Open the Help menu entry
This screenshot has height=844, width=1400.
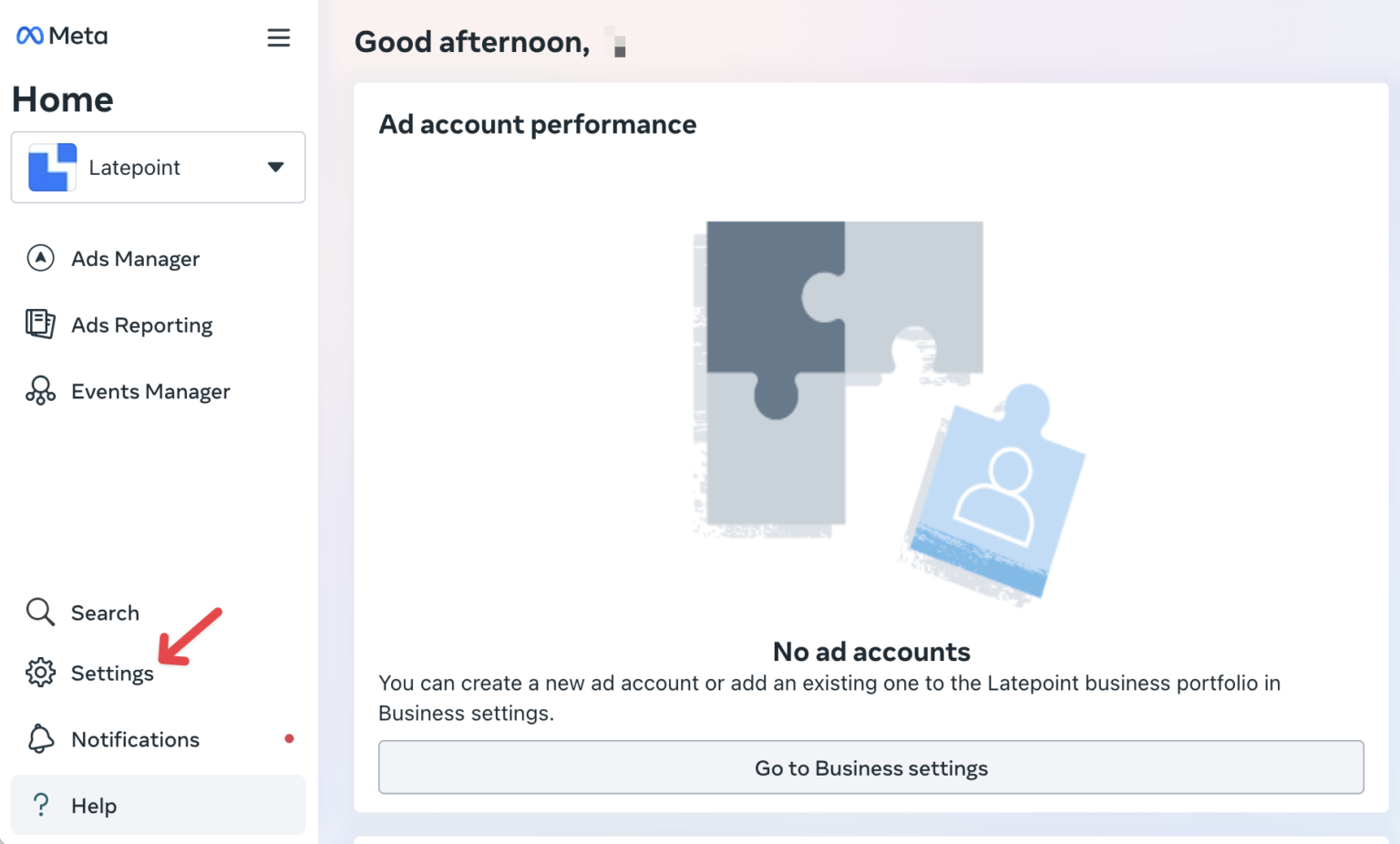coord(94,806)
